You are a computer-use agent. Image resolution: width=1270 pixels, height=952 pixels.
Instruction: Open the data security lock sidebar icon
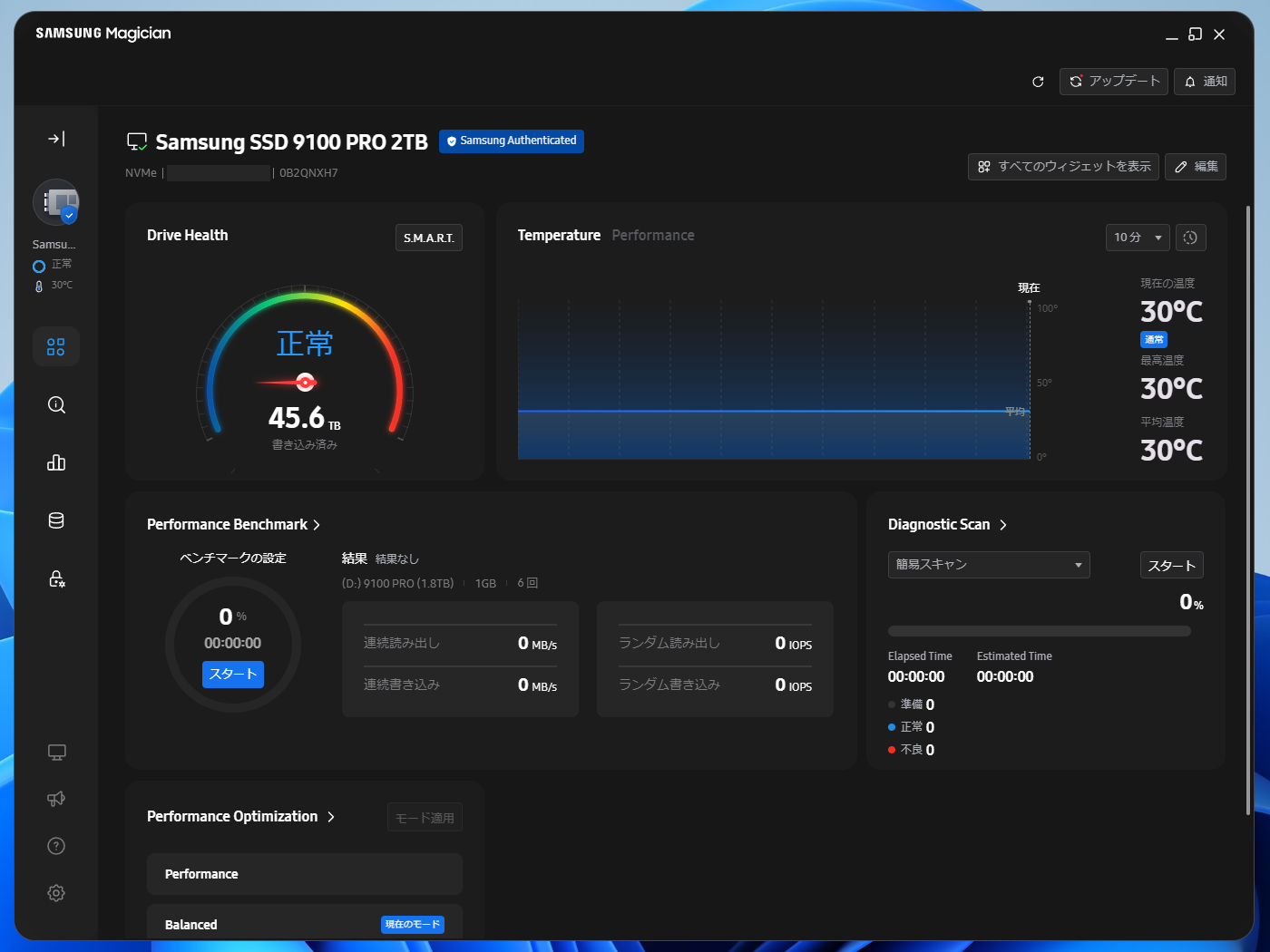pyautogui.click(x=56, y=578)
